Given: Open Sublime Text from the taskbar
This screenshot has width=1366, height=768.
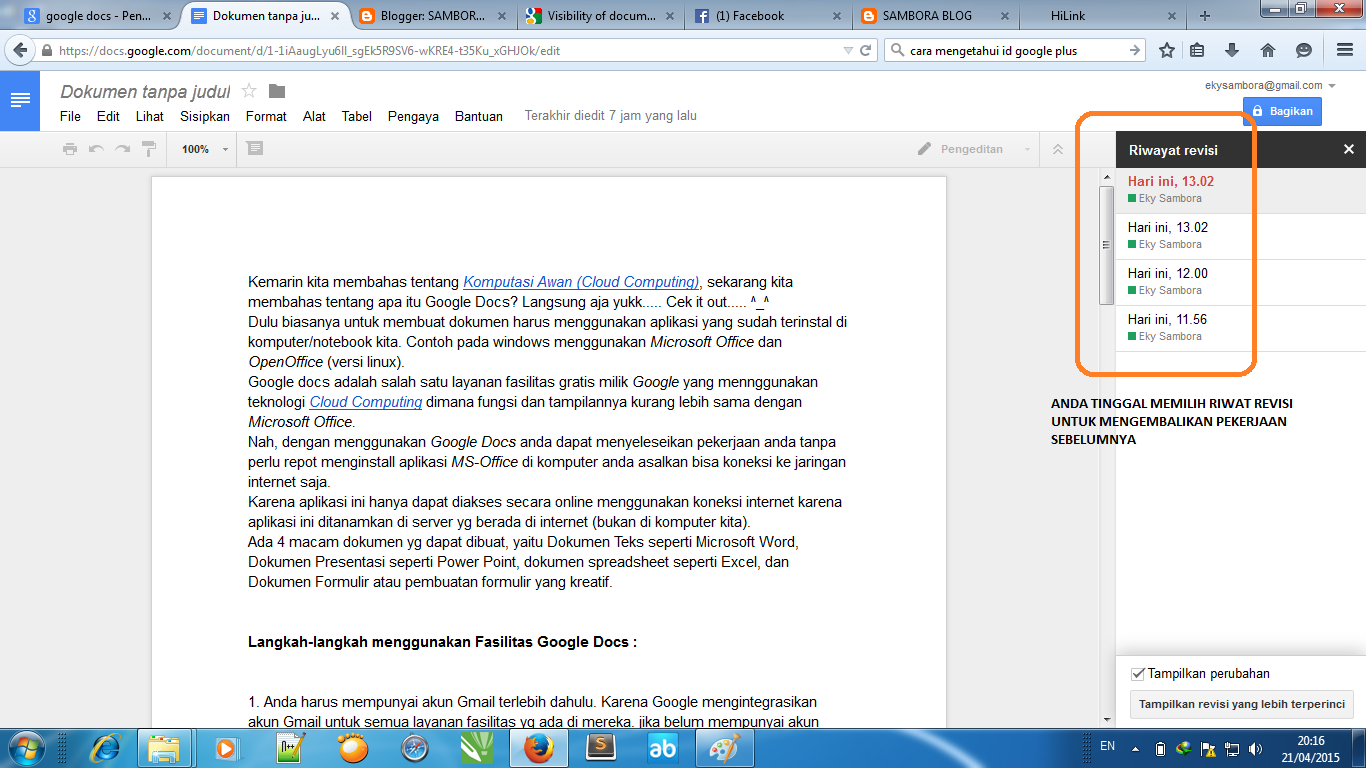Looking at the screenshot, I should point(600,747).
